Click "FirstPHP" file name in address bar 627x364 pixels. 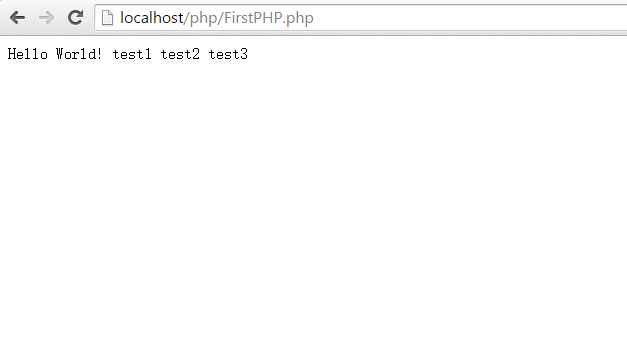pyautogui.click(x=253, y=18)
